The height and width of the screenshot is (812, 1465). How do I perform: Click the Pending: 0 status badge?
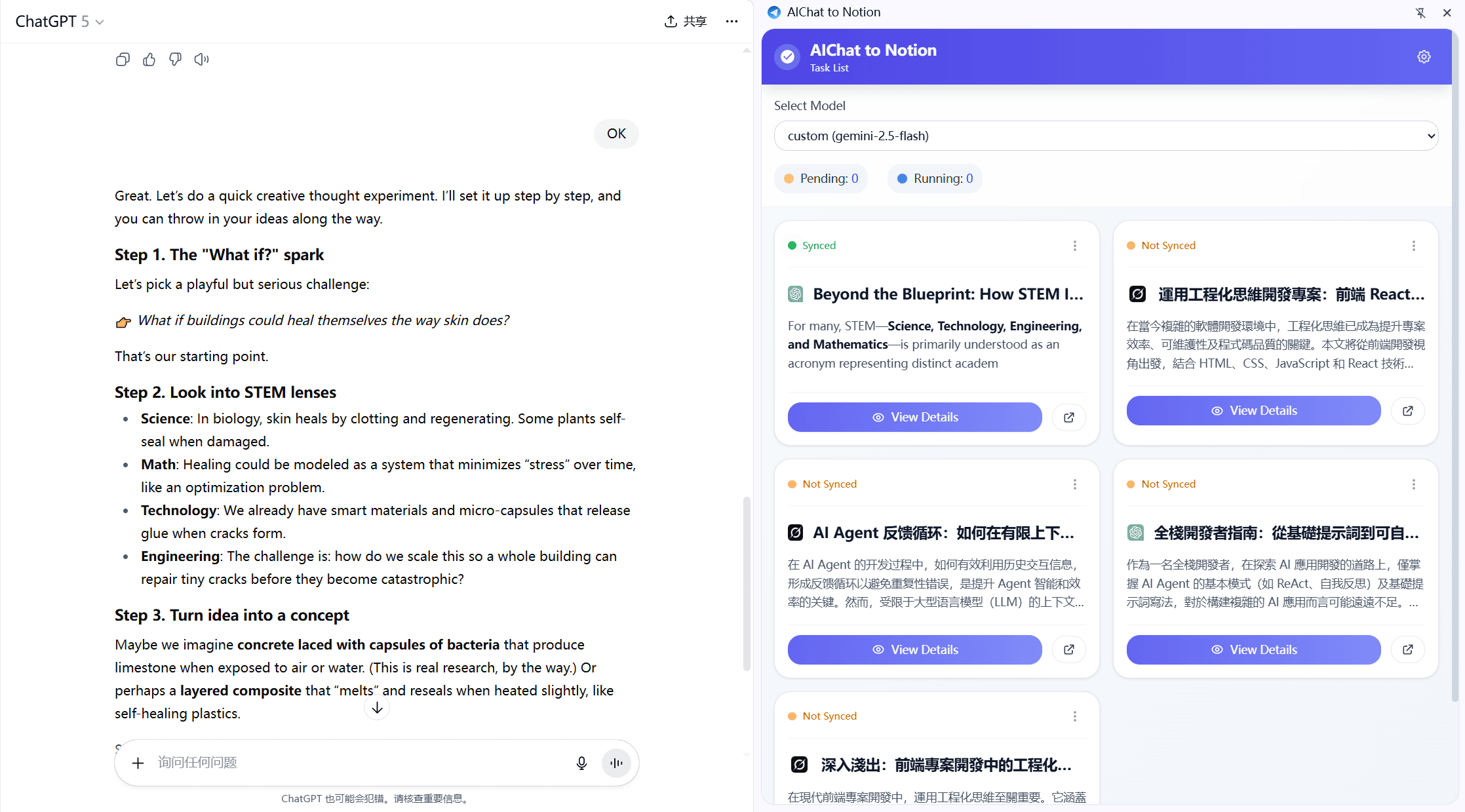pyautogui.click(x=821, y=179)
